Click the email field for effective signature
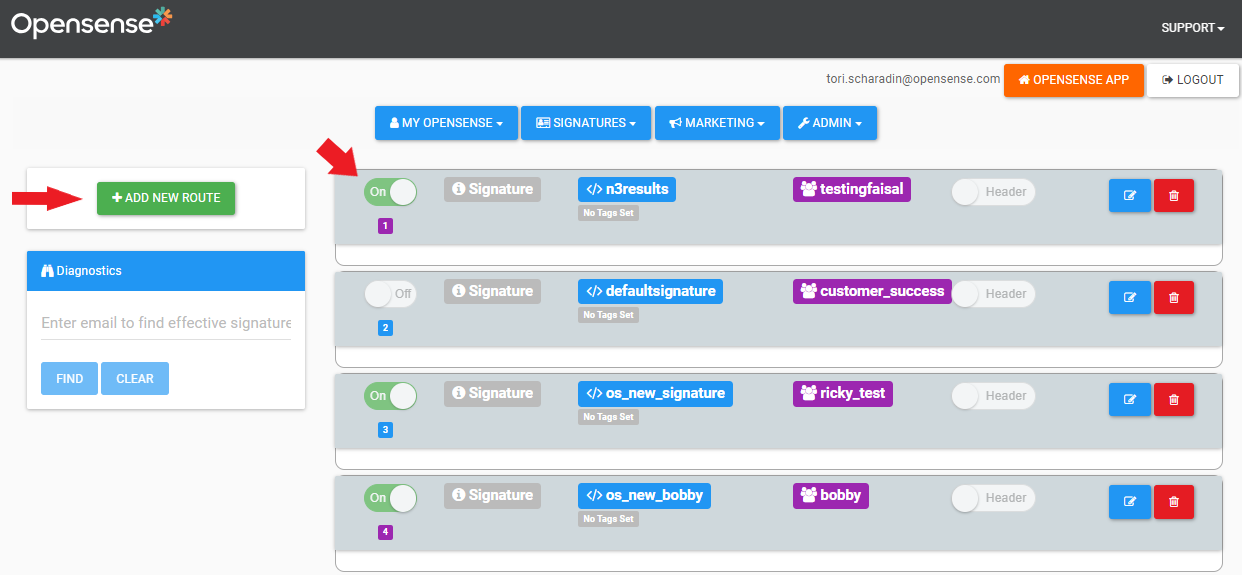 point(166,323)
